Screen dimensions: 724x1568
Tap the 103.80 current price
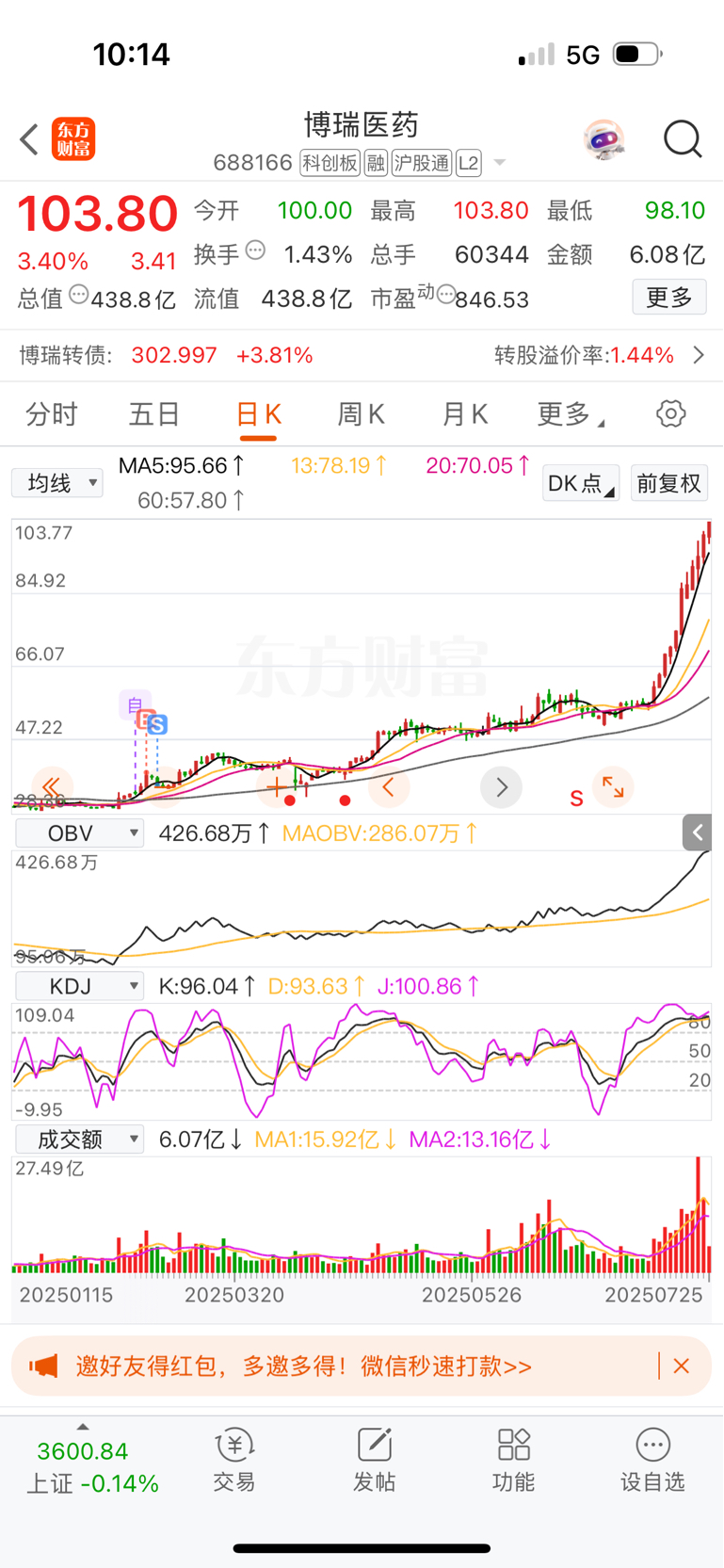point(98,214)
